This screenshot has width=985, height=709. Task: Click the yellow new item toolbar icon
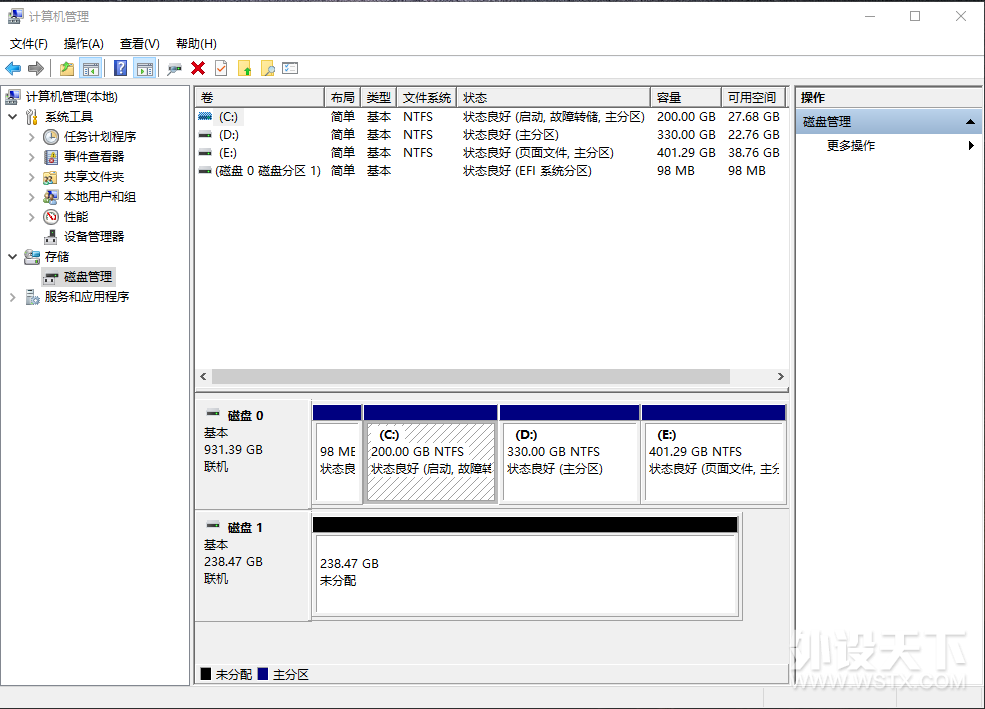click(244, 68)
